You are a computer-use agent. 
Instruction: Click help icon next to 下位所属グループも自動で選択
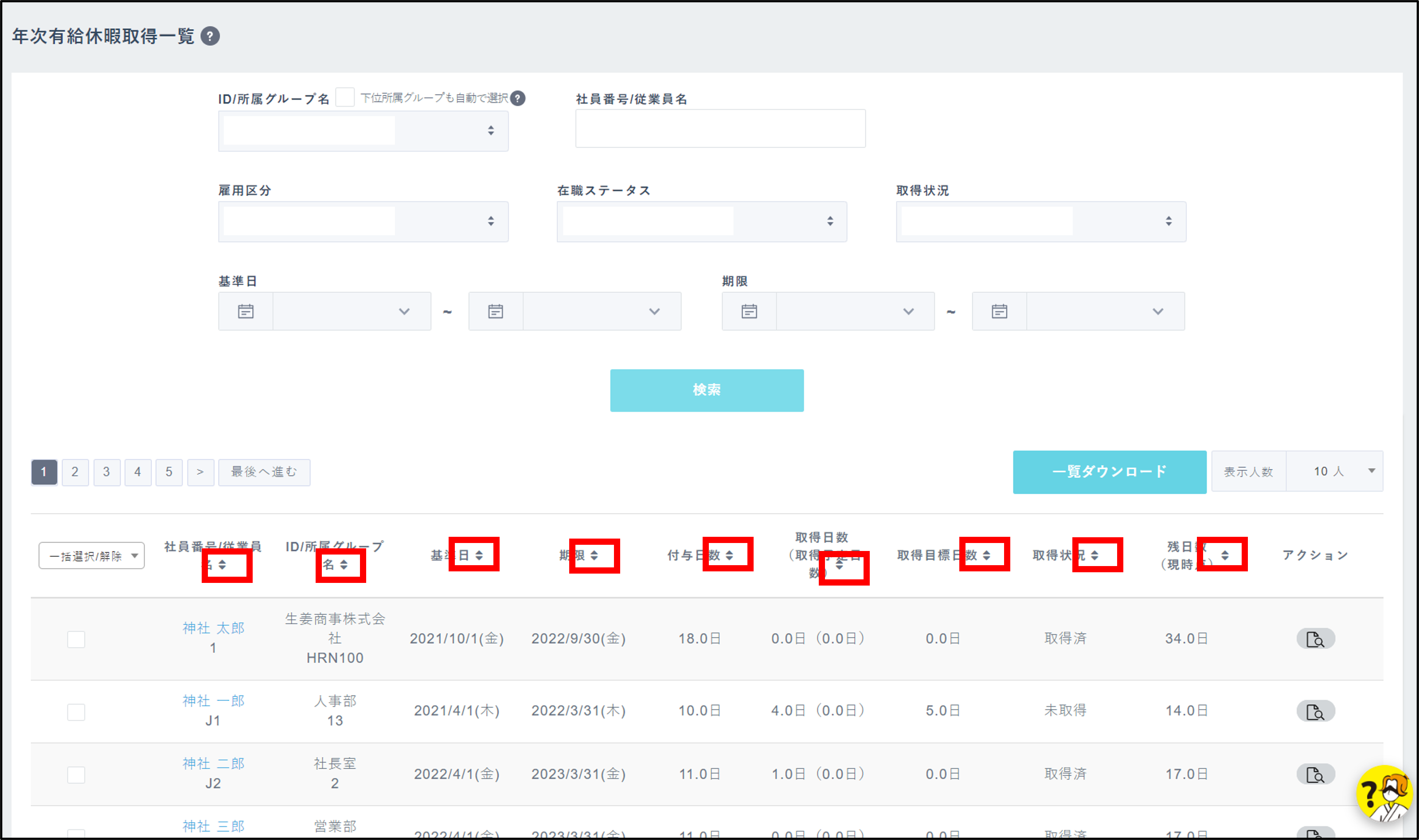coord(517,98)
